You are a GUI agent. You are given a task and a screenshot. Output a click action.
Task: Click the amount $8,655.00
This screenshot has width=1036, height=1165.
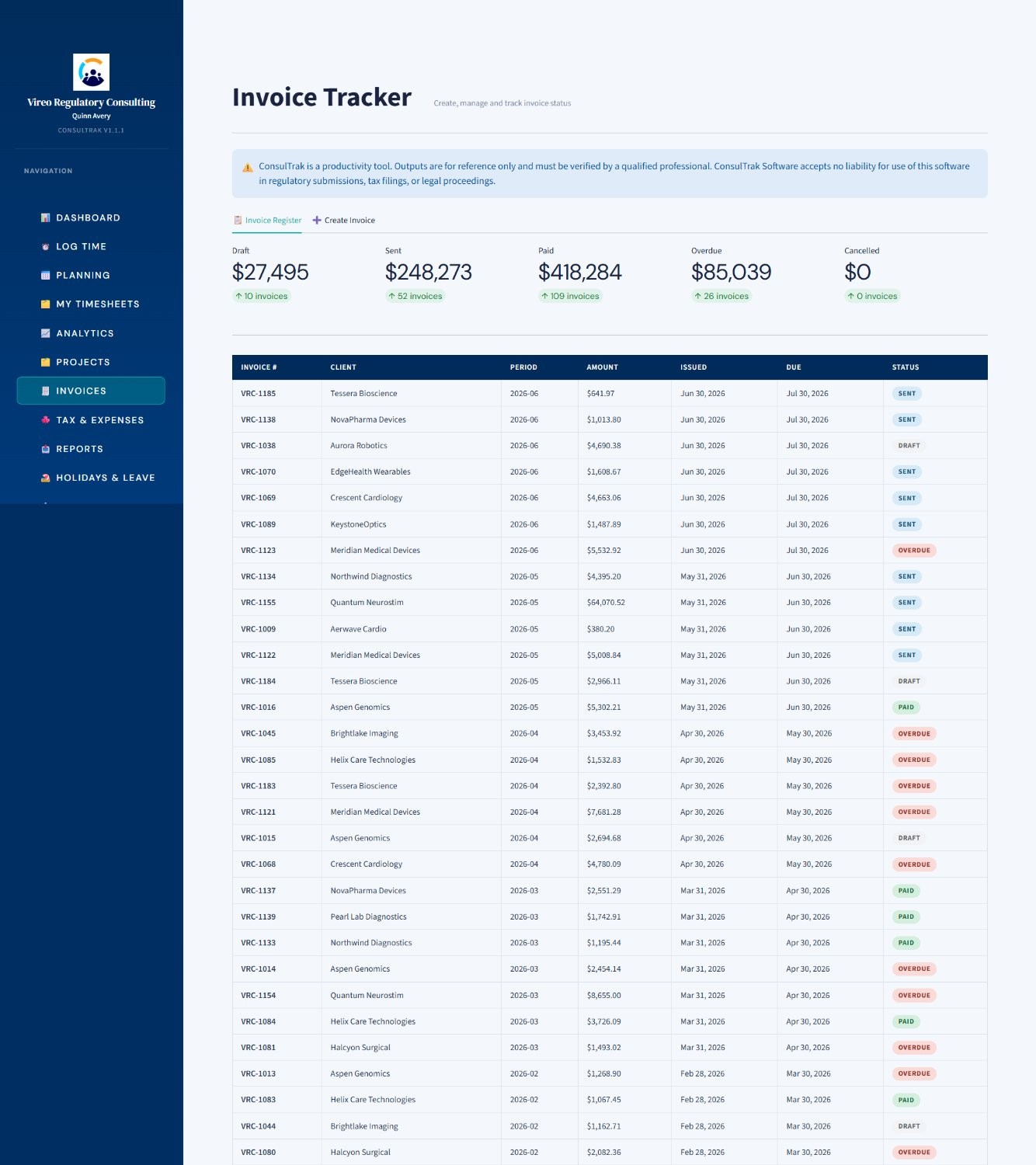click(x=603, y=996)
